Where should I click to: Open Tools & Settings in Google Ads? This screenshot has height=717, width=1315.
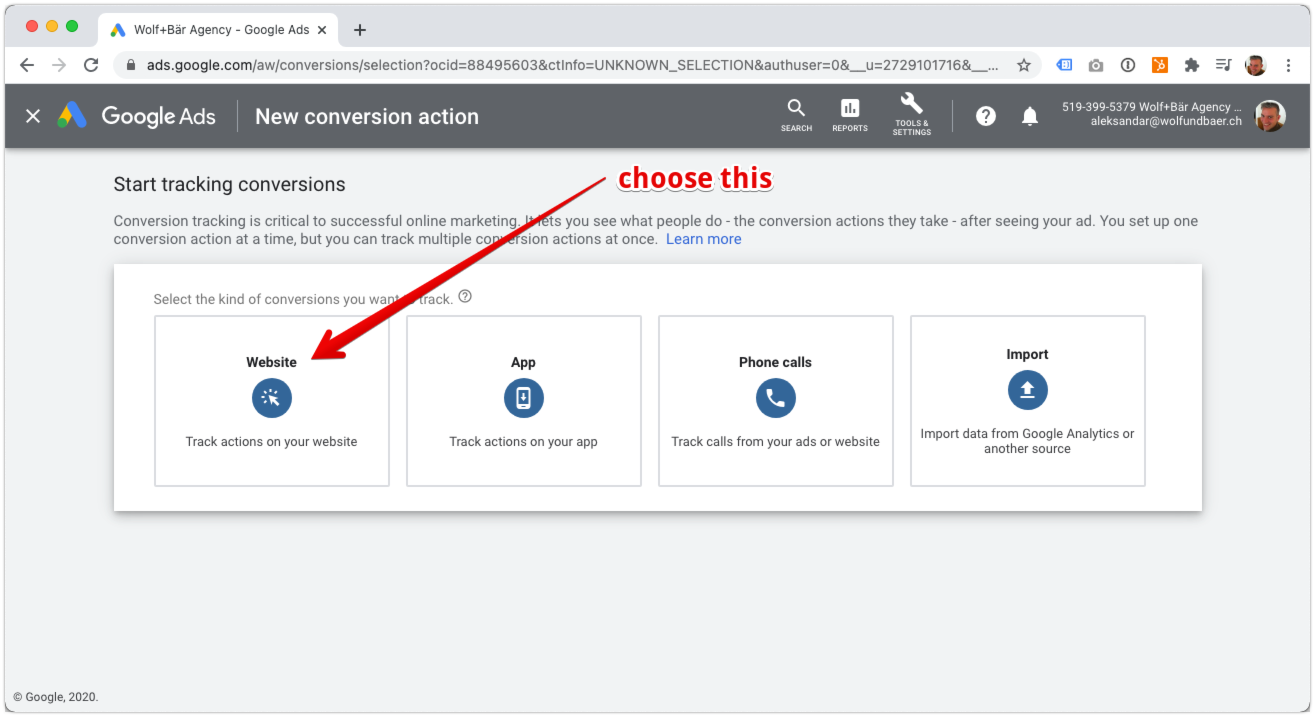pyautogui.click(x=911, y=115)
